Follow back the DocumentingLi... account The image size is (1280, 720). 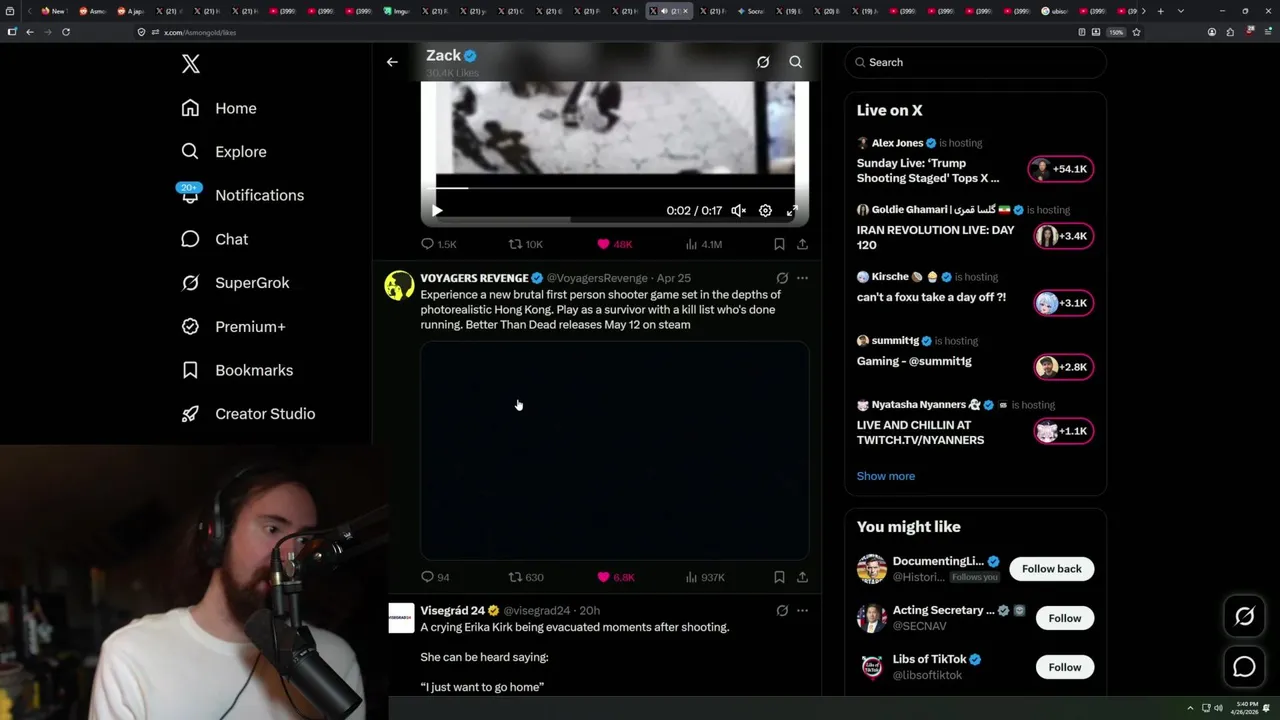[x=1052, y=569]
